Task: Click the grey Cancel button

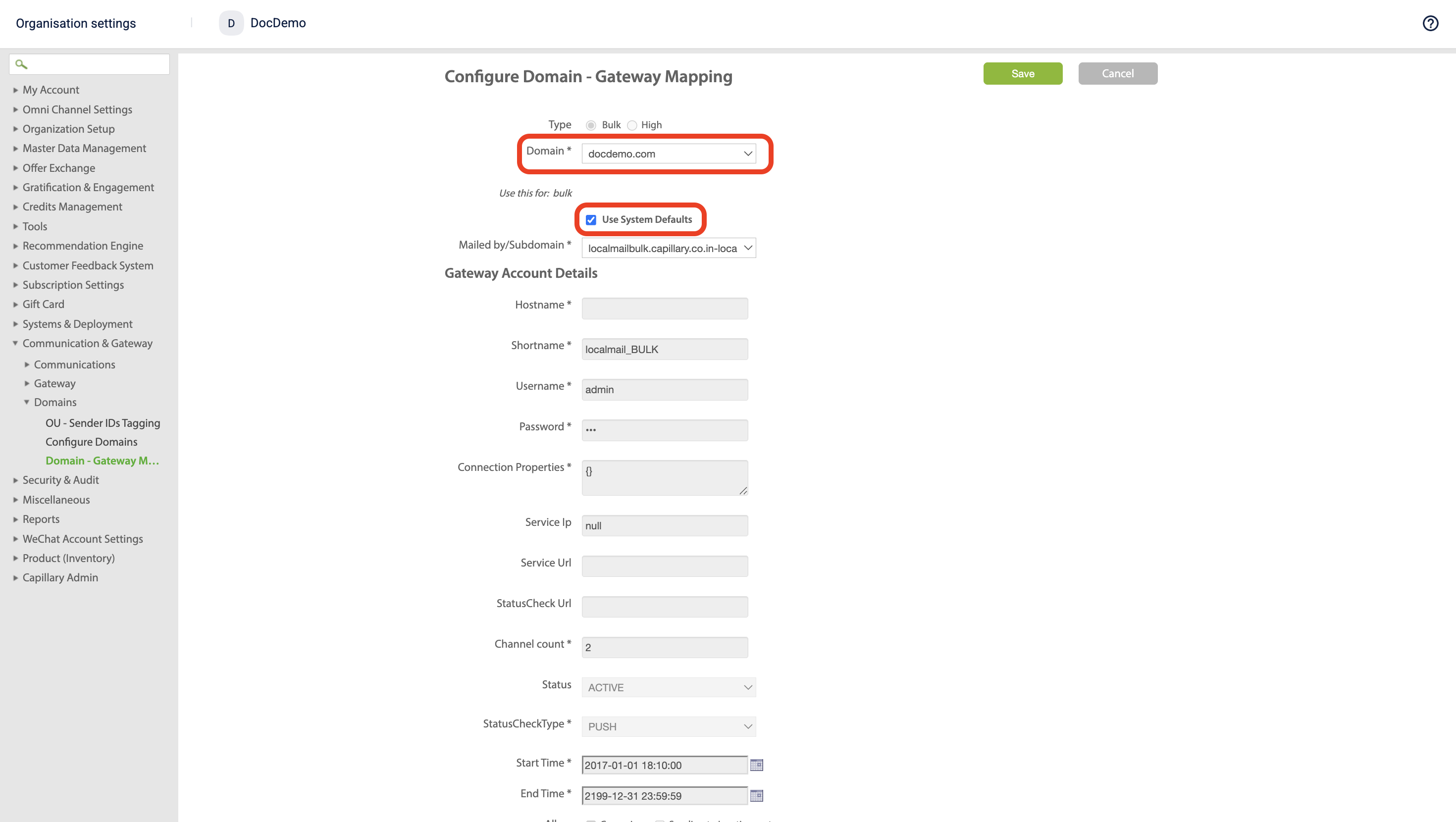Action: (1117, 73)
